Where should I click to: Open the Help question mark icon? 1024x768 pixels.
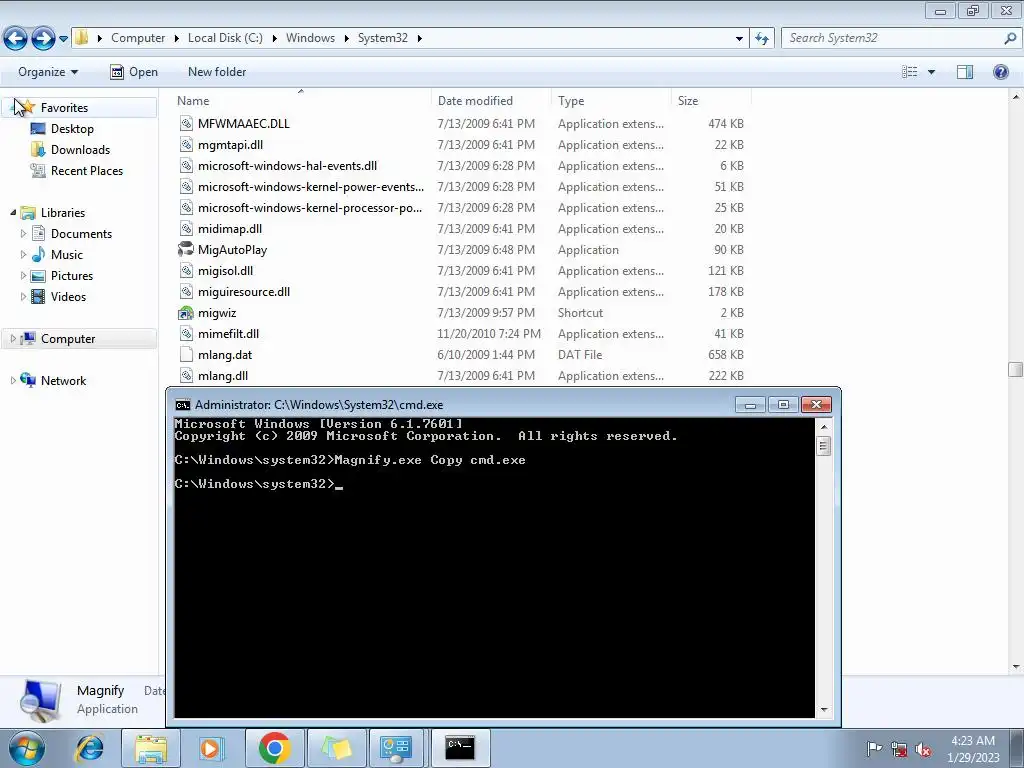(1000, 72)
